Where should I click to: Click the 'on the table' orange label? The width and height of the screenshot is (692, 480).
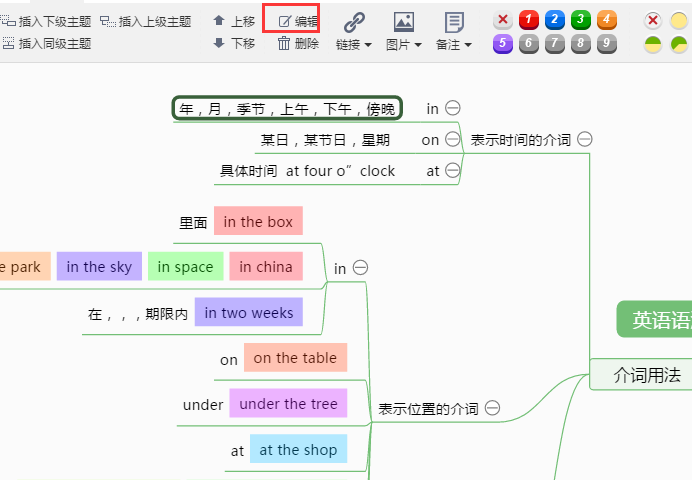(295, 358)
